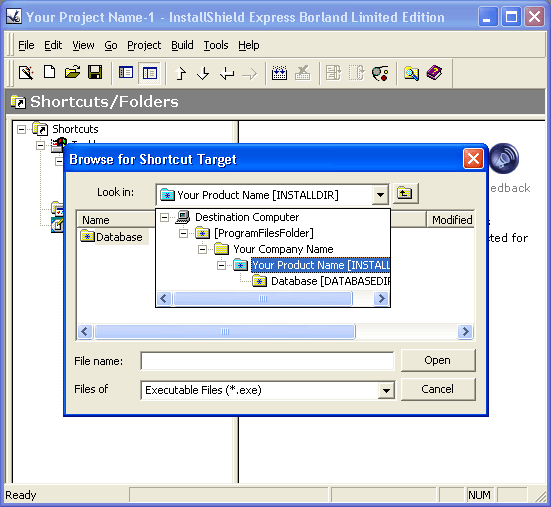Toggle the highlighted view pane toolbar button
Screen dimensions: 551x507
(149, 73)
